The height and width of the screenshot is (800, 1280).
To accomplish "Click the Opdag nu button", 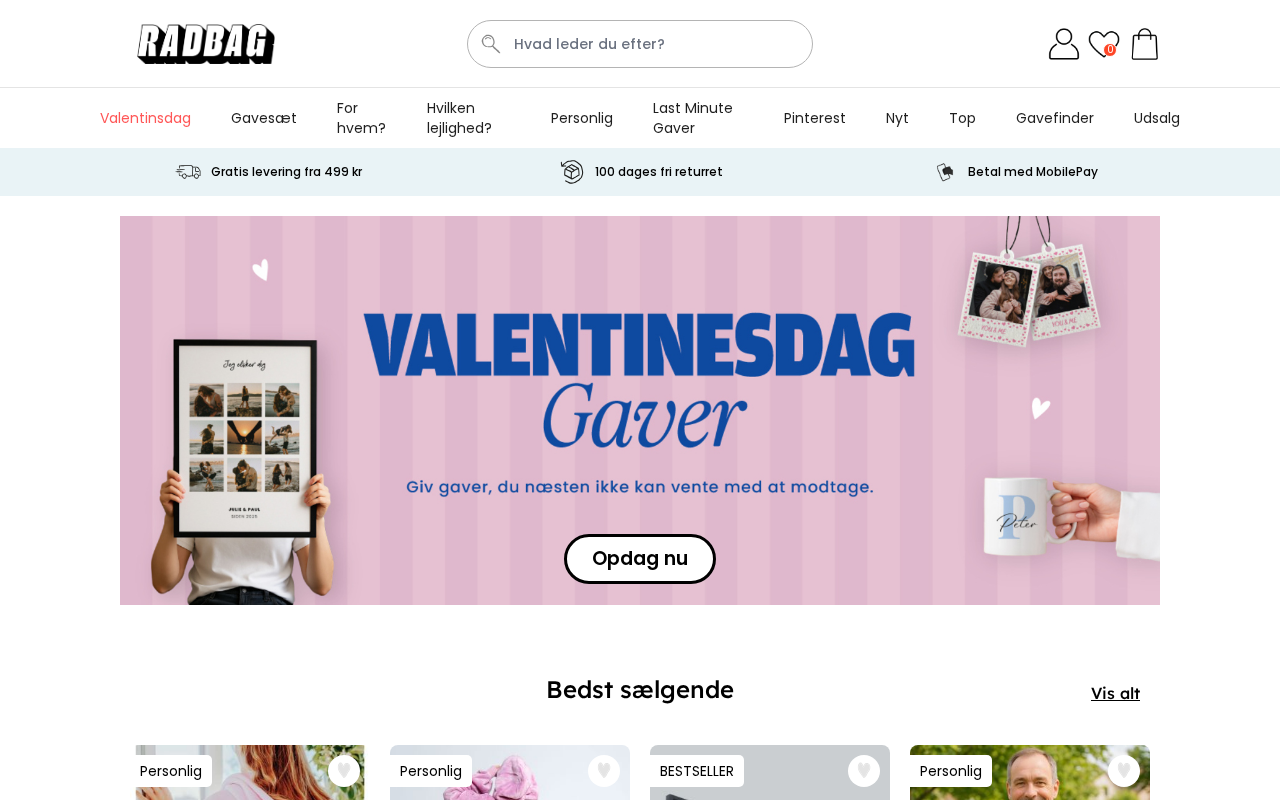I will coord(640,559).
